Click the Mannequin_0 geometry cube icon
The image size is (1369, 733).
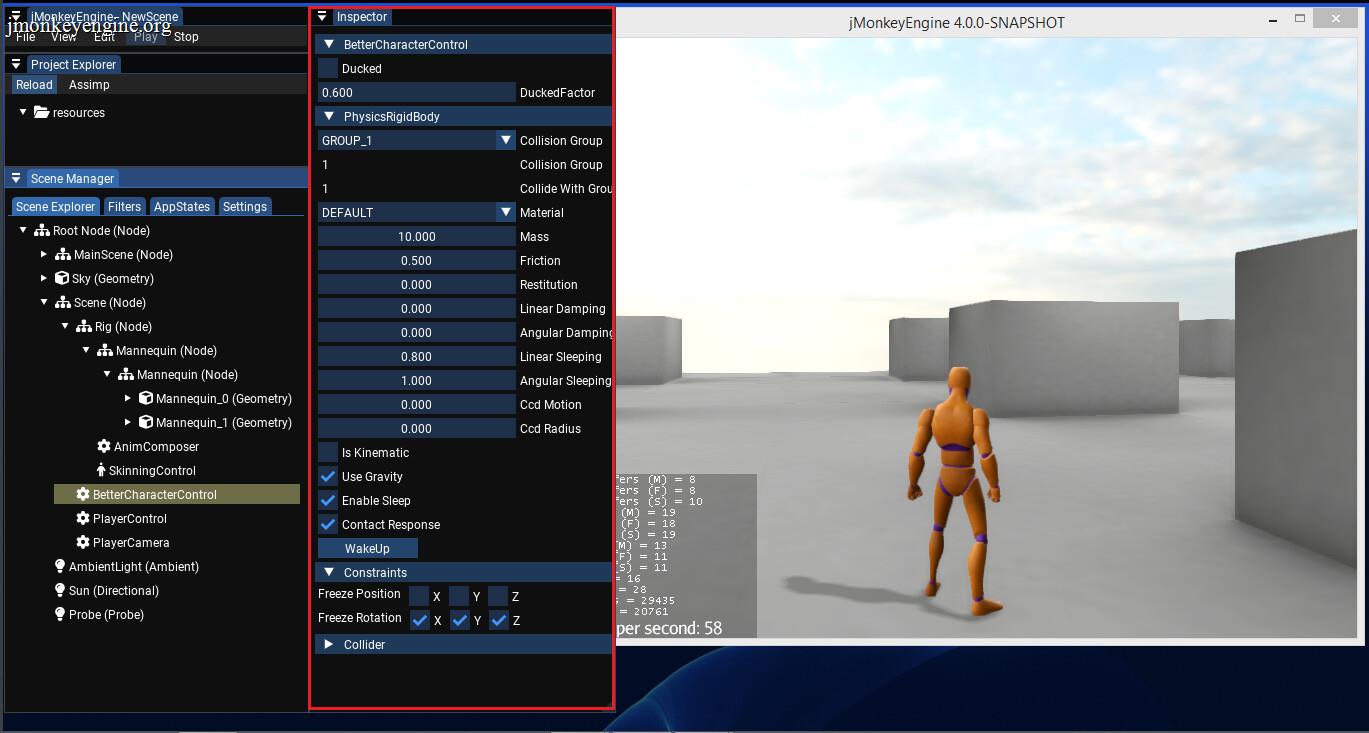pyautogui.click(x=145, y=398)
